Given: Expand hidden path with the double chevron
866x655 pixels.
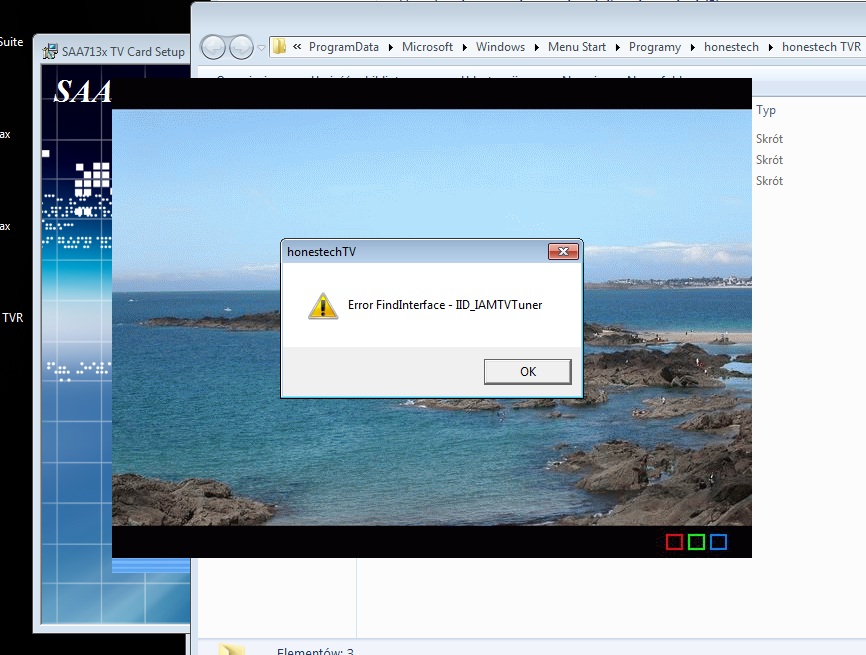Looking at the screenshot, I should coord(297,47).
